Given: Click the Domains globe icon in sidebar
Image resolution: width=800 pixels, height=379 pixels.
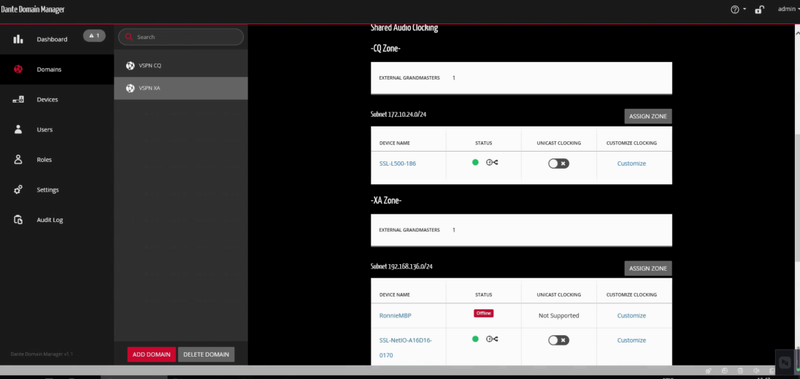Looking at the screenshot, I should [x=18, y=69].
